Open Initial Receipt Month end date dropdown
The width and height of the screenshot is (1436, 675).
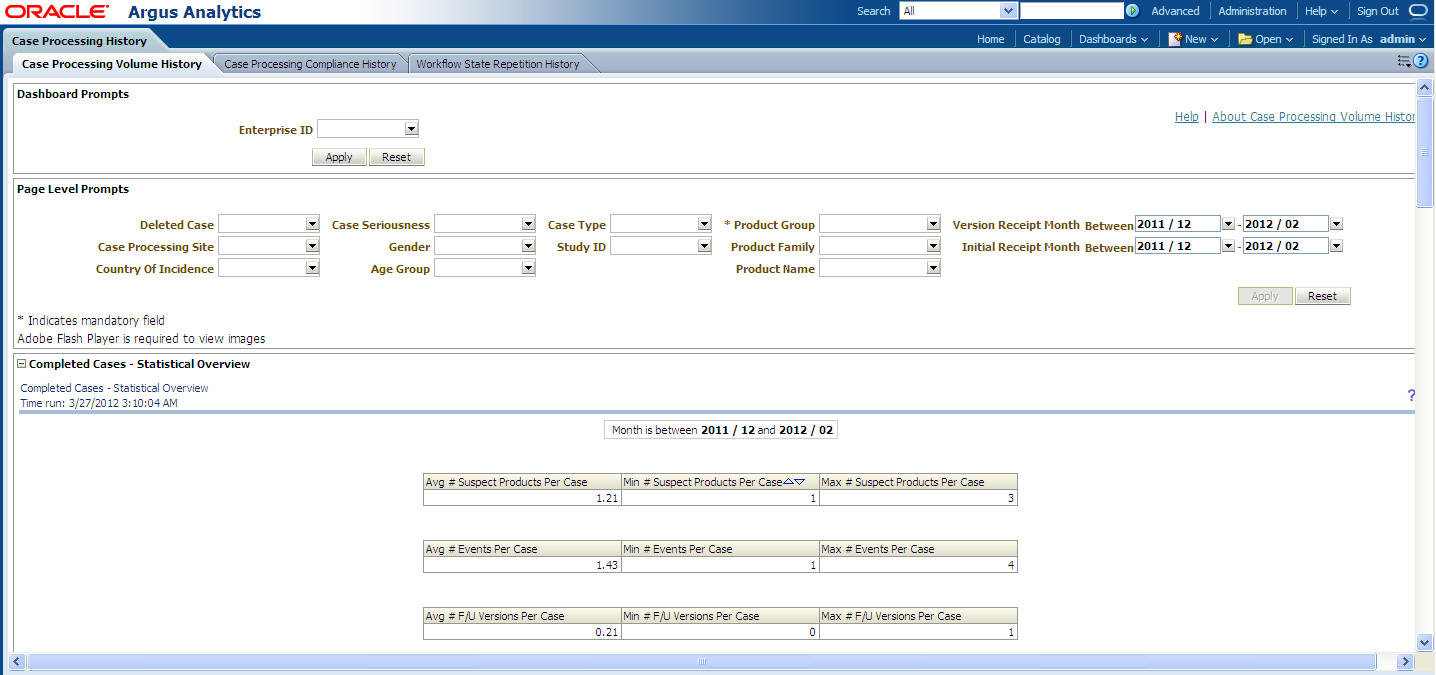tap(1337, 246)
